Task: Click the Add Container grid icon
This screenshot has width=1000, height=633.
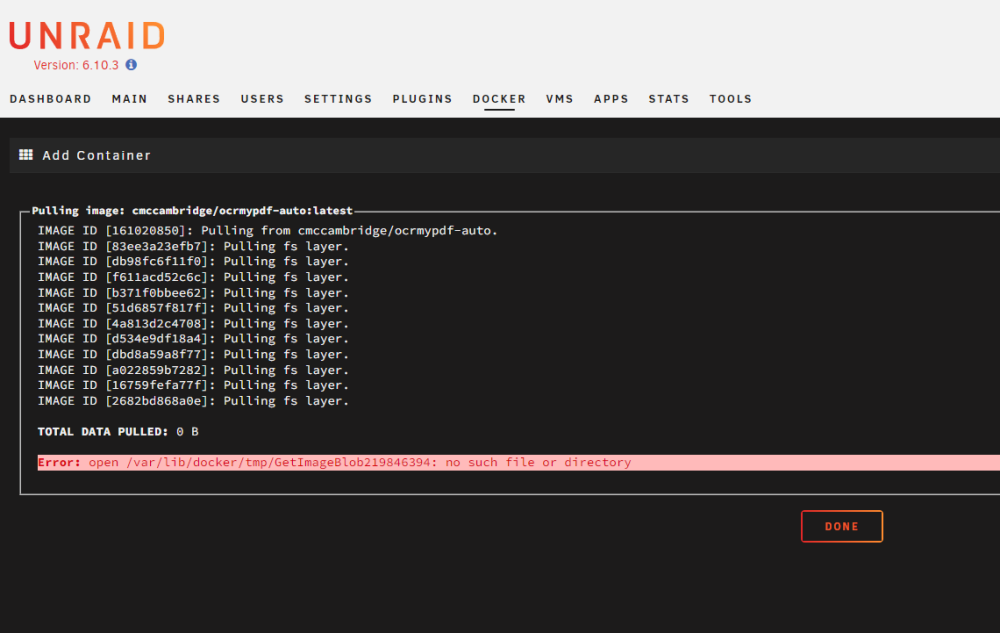Action: tap(26, 155)
